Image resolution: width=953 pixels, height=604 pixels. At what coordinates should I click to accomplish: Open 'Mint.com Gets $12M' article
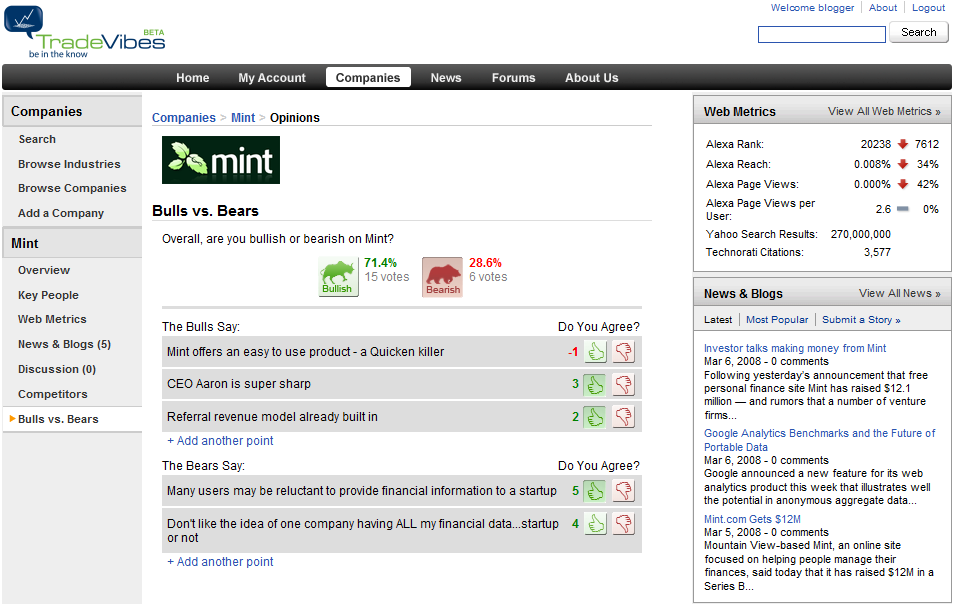pyautogui.click(x=752, y=520)
